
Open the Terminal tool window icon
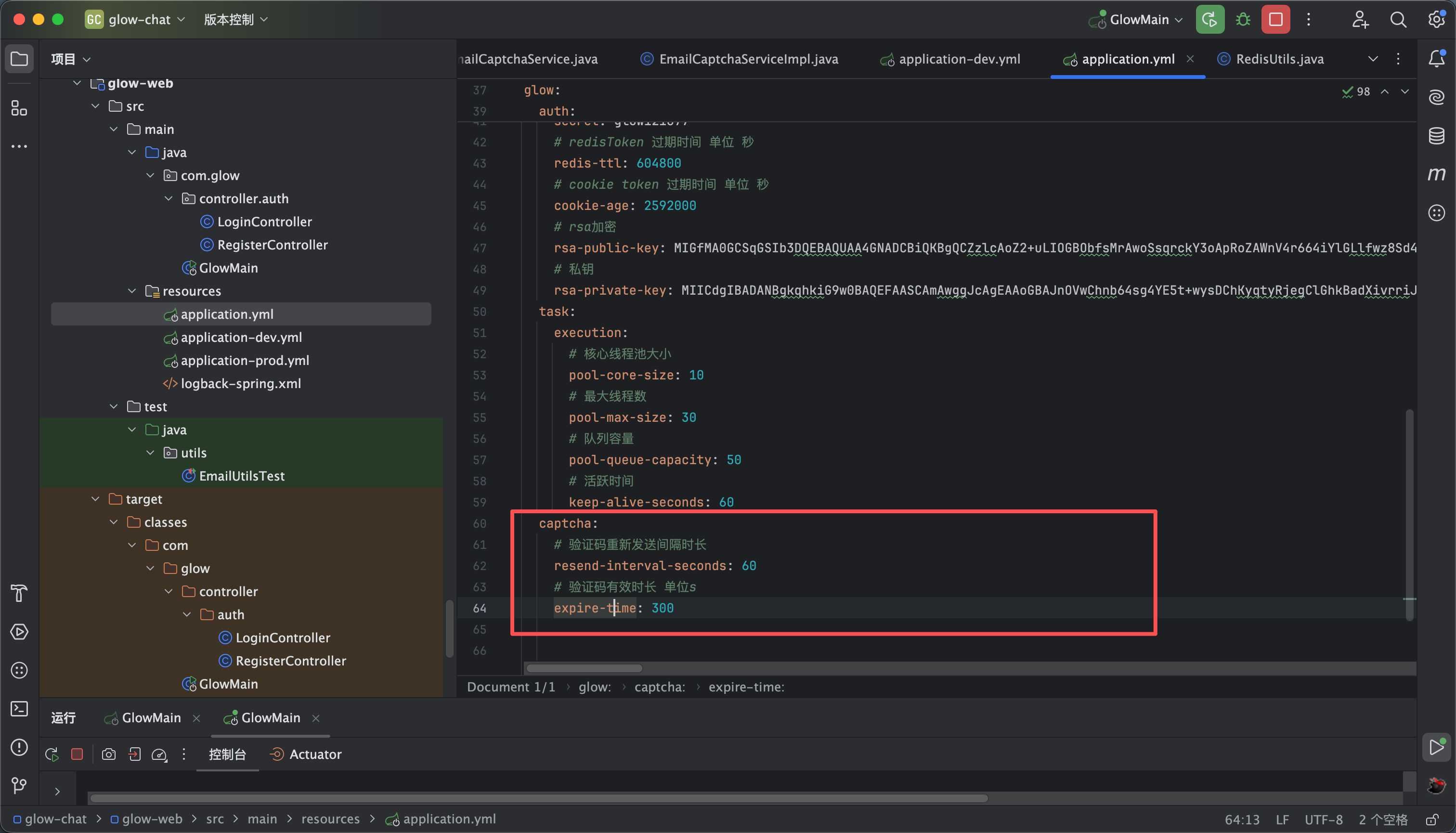(x=19, y=709)
